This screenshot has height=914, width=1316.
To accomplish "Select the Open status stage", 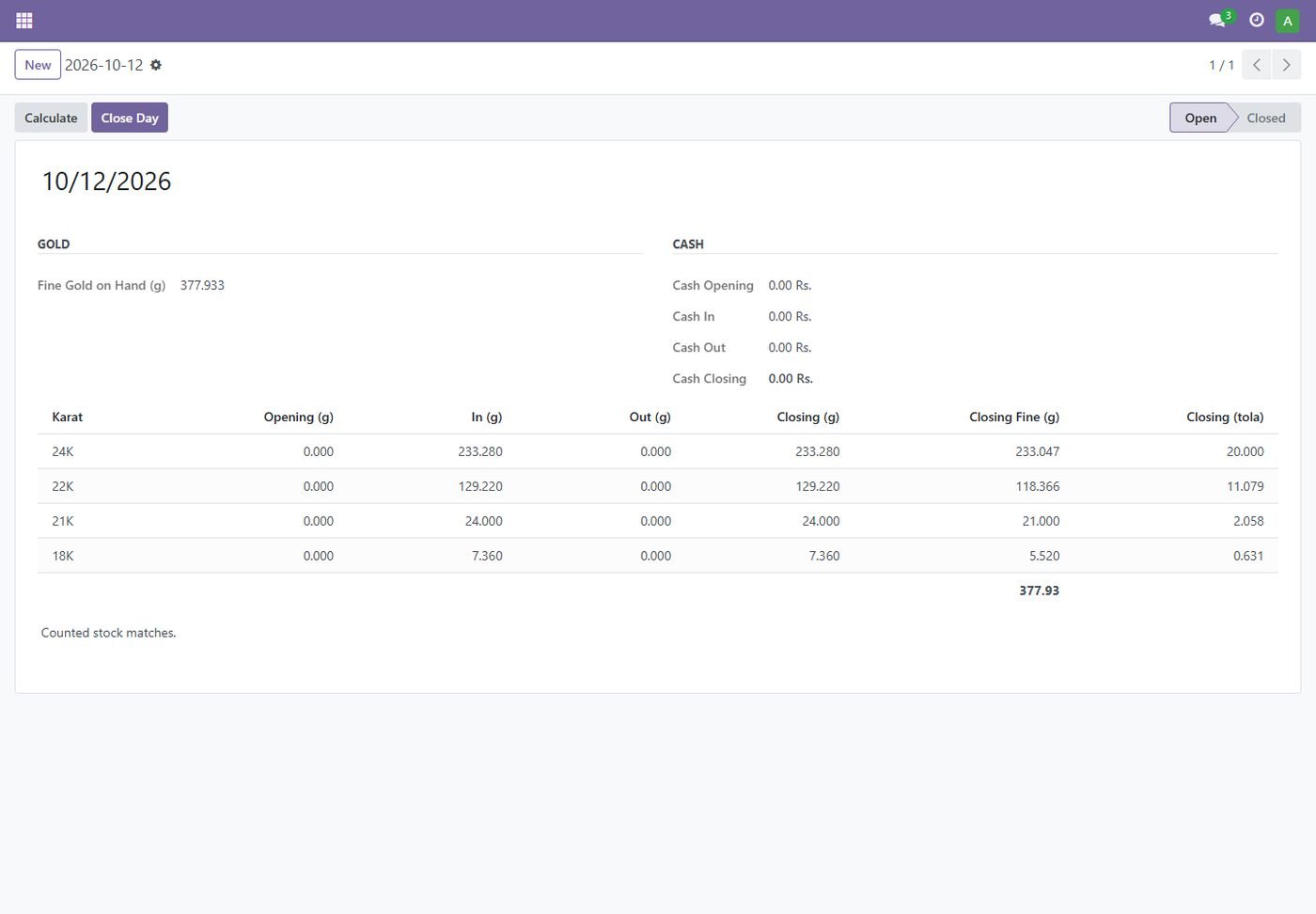I will 1200,118.
